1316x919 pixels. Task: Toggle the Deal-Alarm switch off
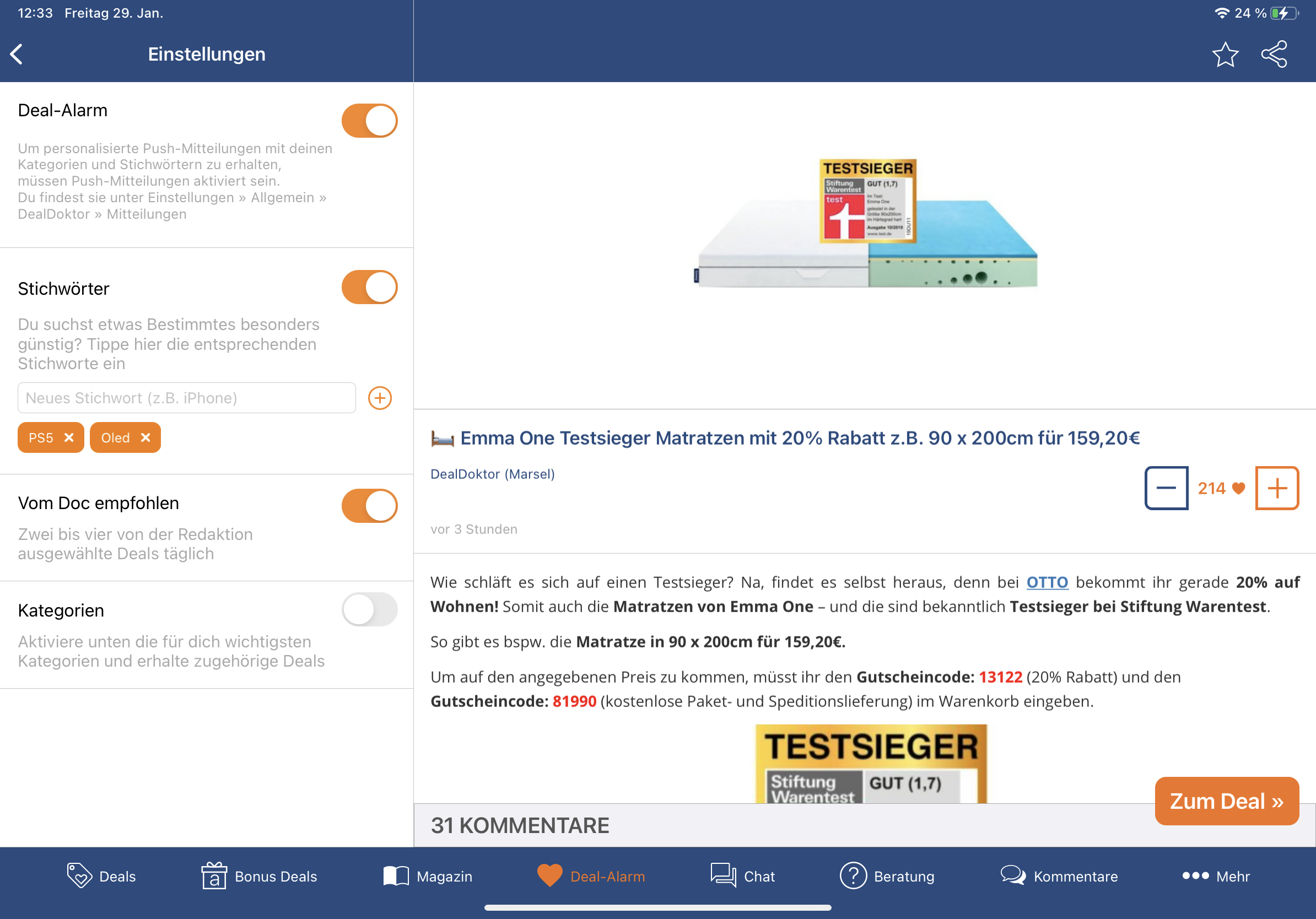point(370,120)
